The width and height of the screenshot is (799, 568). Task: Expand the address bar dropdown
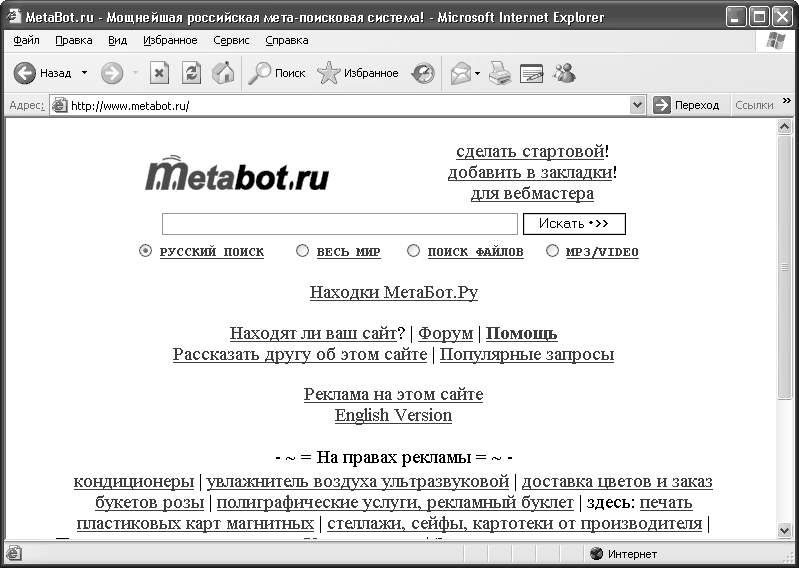[637, 105]
